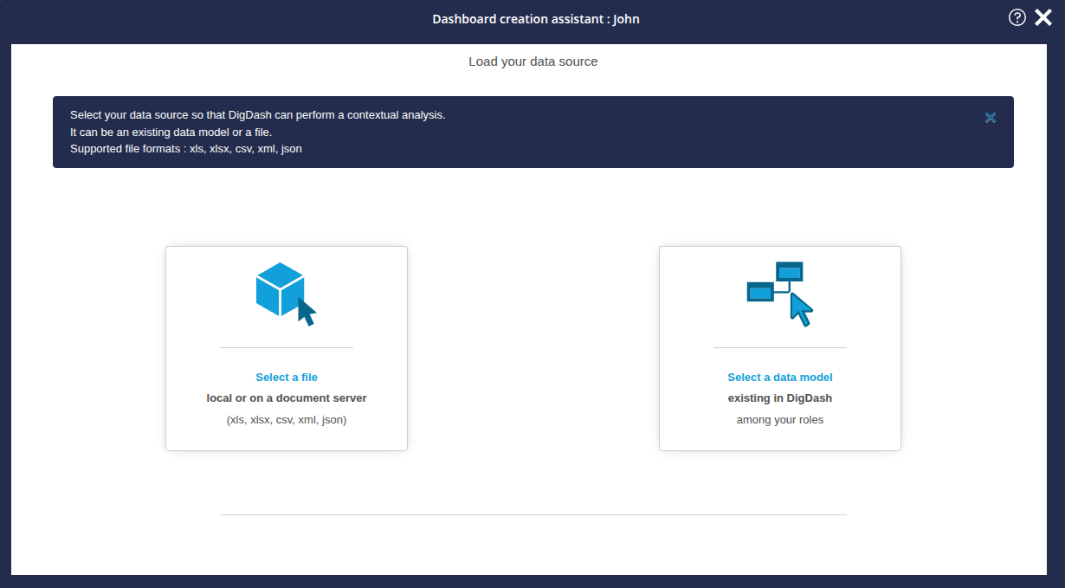Screen dimensions: 1065x588
Task: Choose the 'Select a file' link
Action: 286,377
